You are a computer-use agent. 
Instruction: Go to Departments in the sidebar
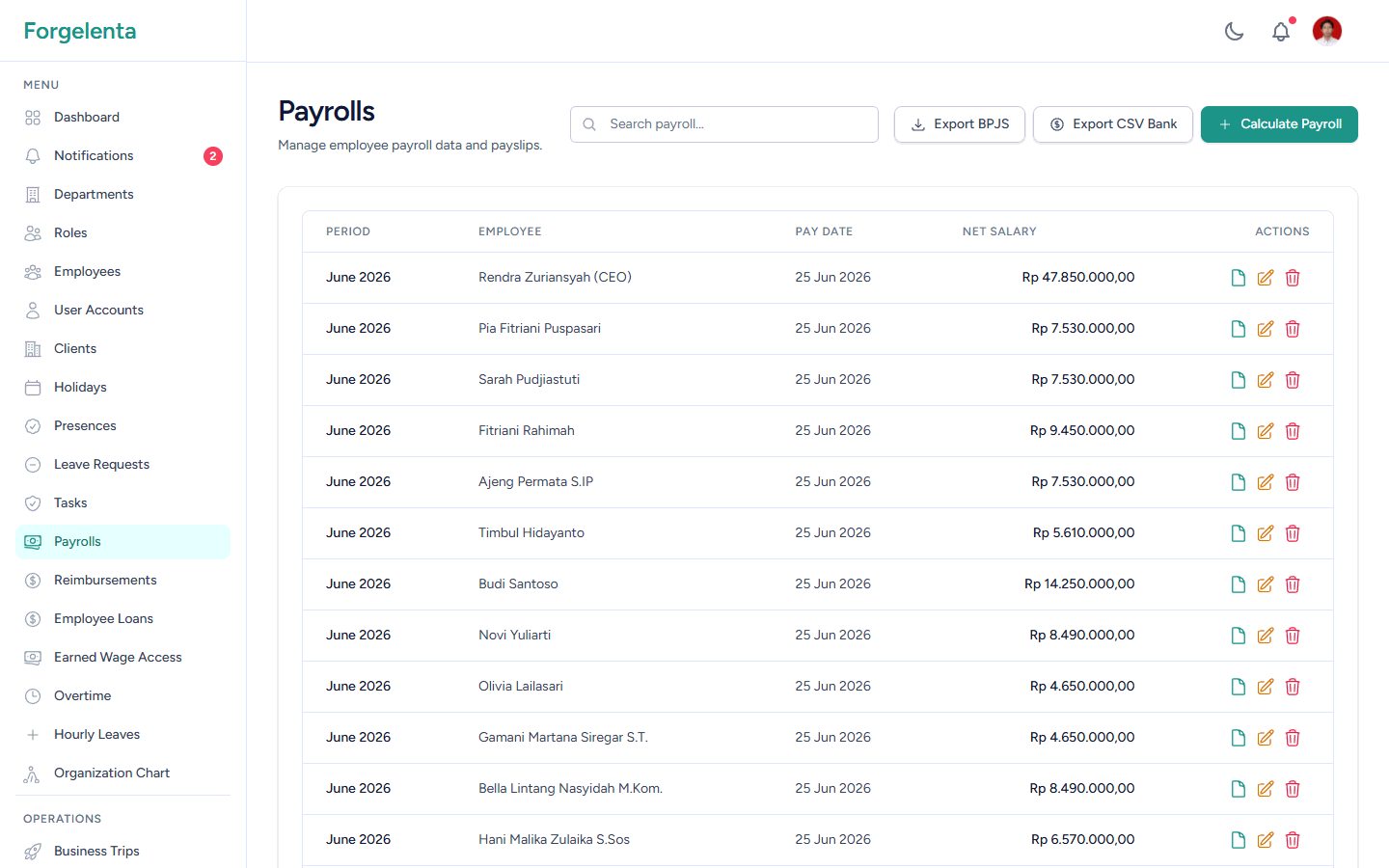[x=123, y=194]
